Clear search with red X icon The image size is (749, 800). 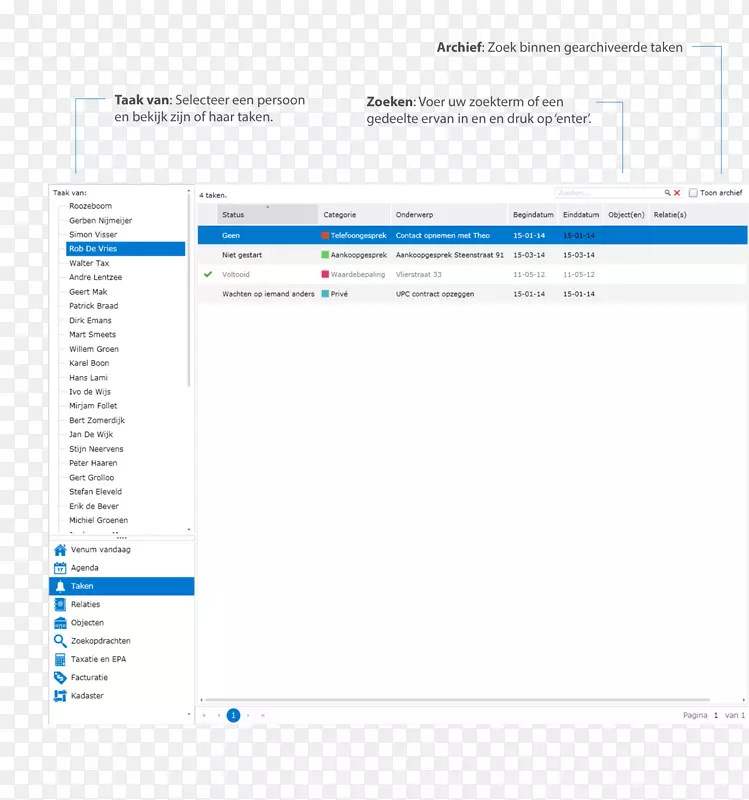[x=677, y=193]
